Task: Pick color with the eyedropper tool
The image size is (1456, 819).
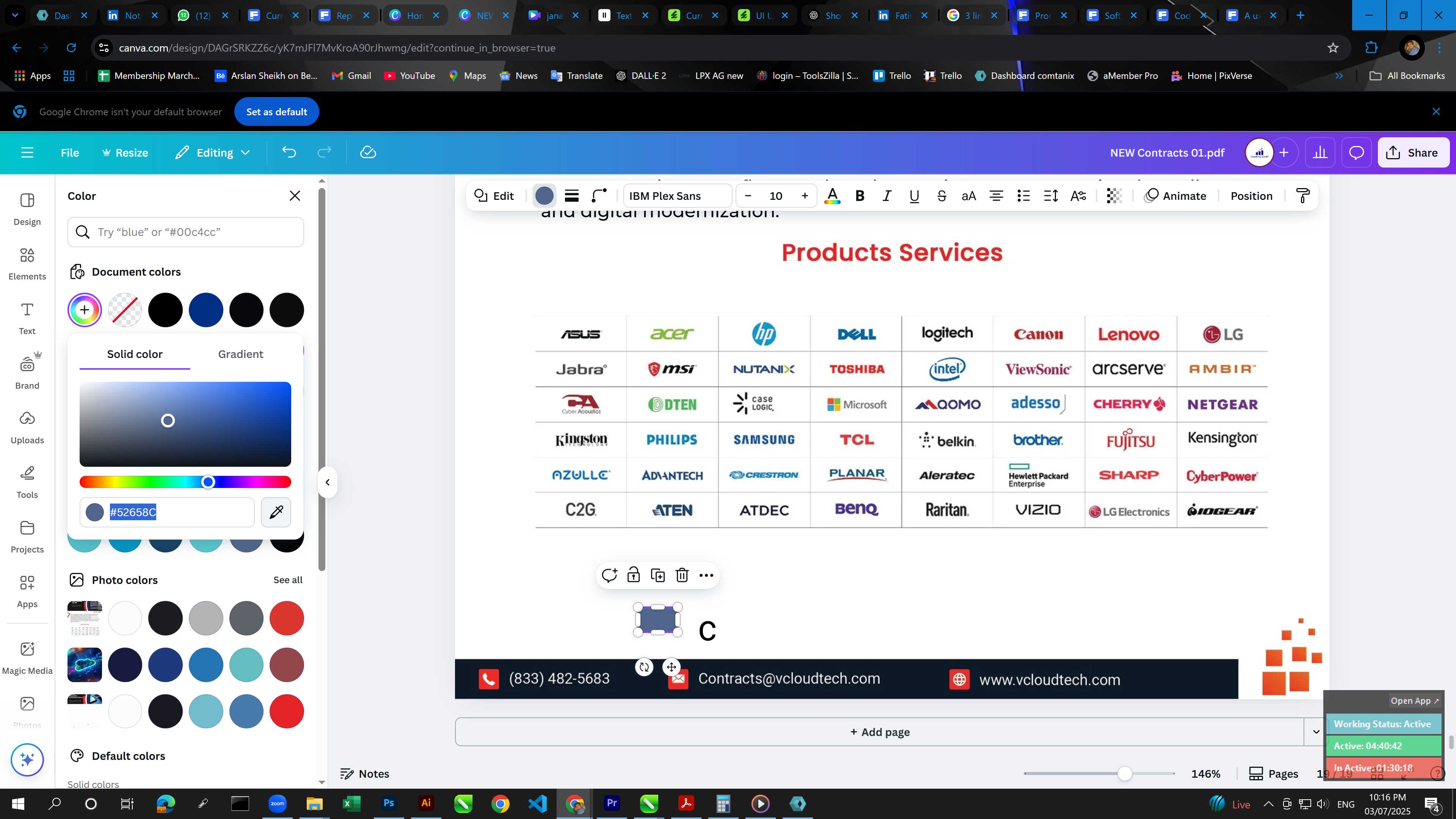Action: (276, 512)
